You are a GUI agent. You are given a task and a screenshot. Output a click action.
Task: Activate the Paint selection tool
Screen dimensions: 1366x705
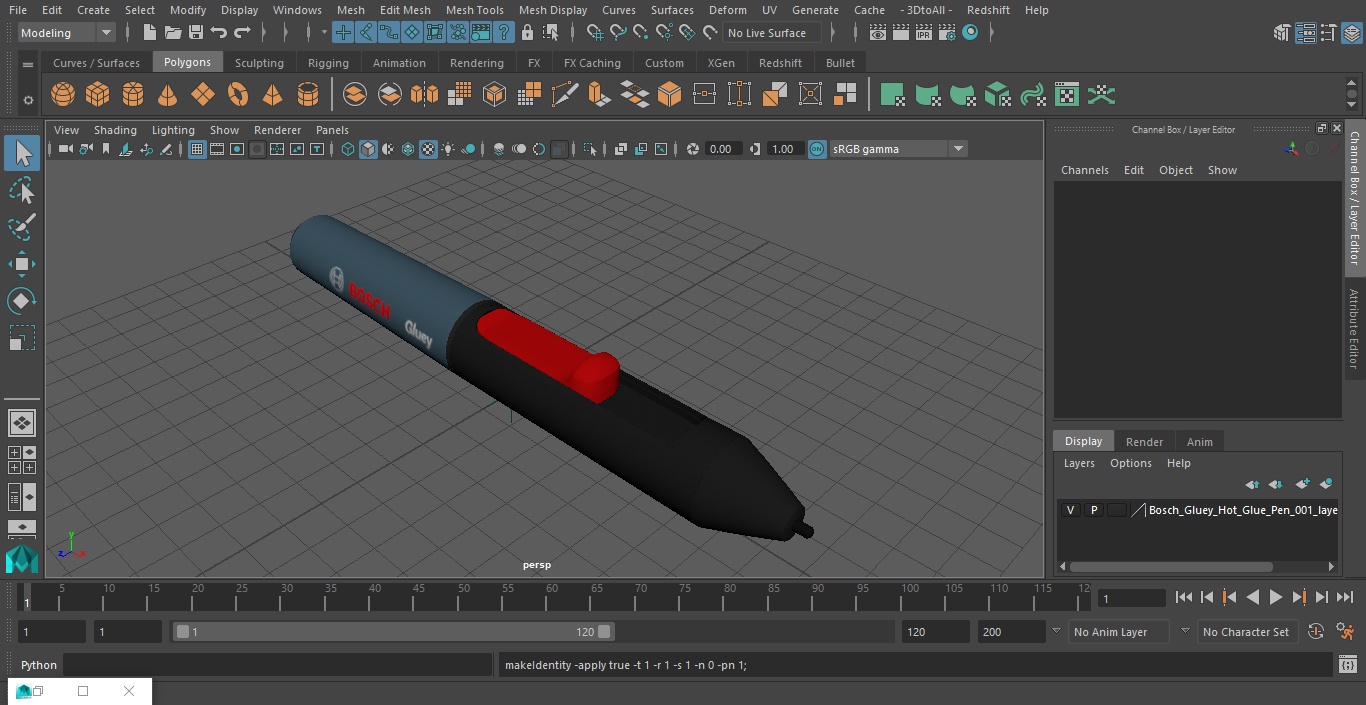coord(21,227)
